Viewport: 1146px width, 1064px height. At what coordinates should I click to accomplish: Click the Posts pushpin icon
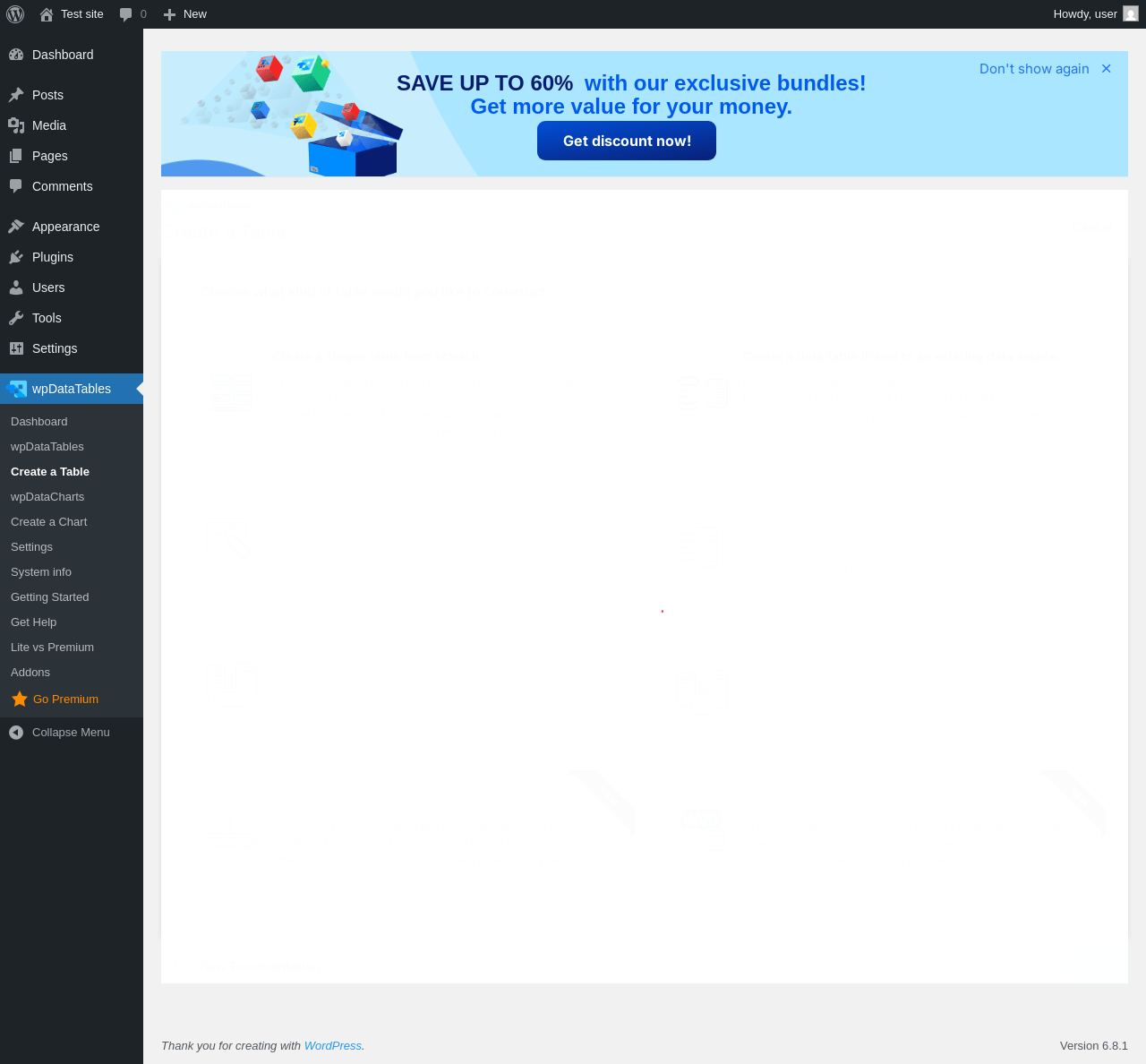point(16,95)
